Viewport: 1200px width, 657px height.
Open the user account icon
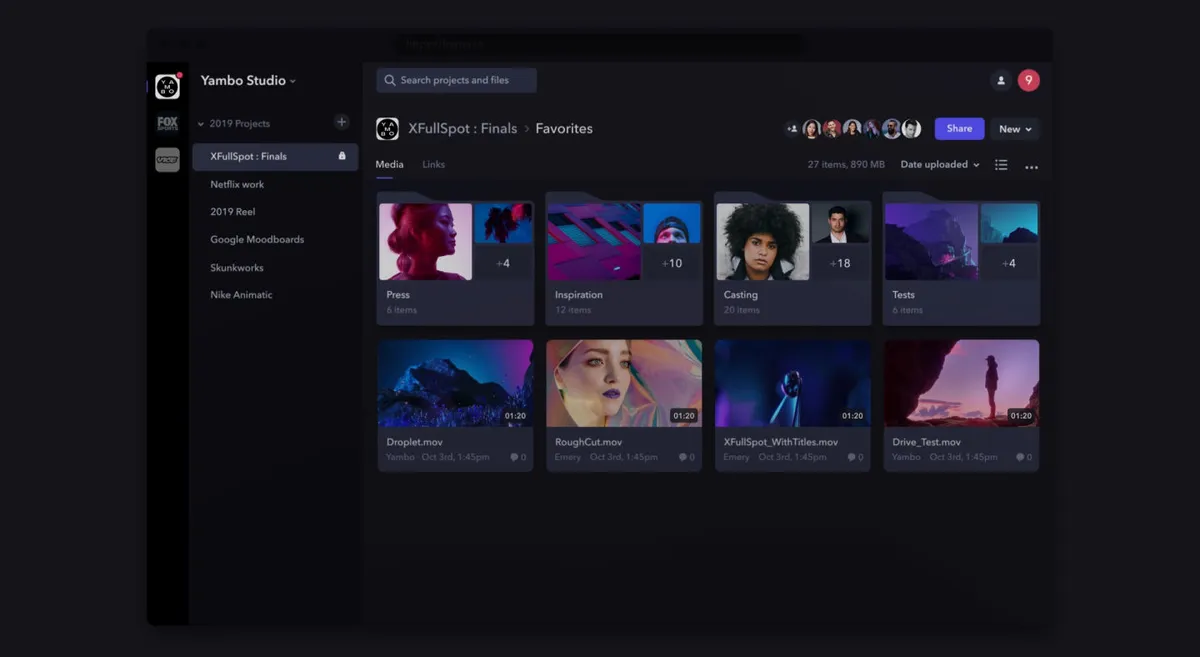[x=1000, y=80]
